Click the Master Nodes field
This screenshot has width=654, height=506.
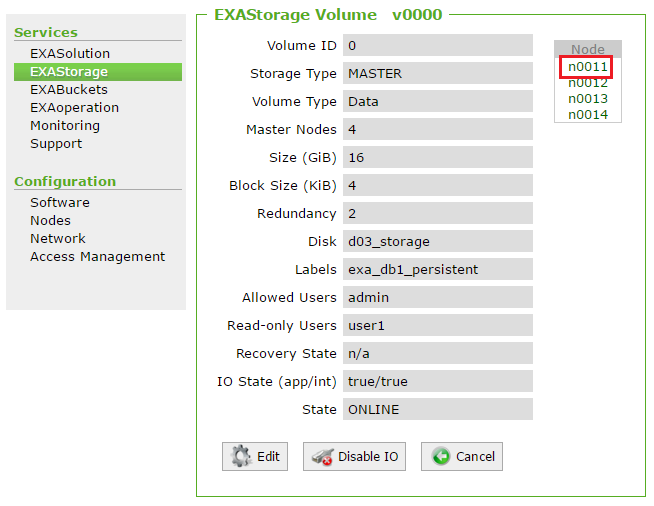438,129
